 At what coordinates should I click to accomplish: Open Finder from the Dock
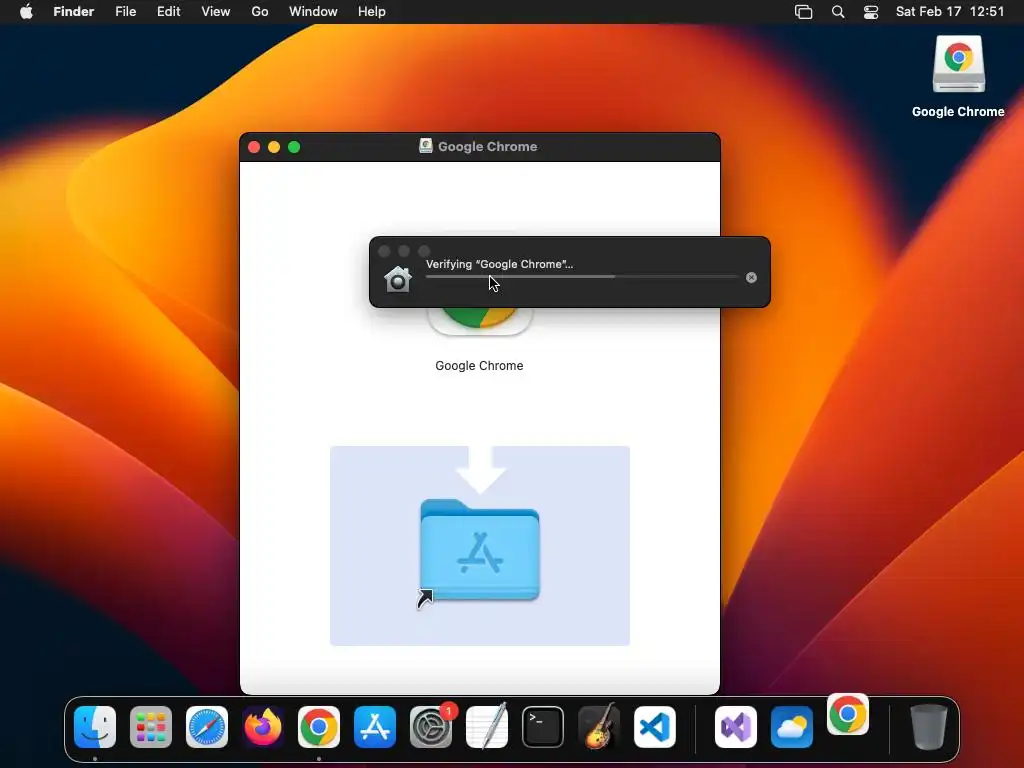pos(95,727)
